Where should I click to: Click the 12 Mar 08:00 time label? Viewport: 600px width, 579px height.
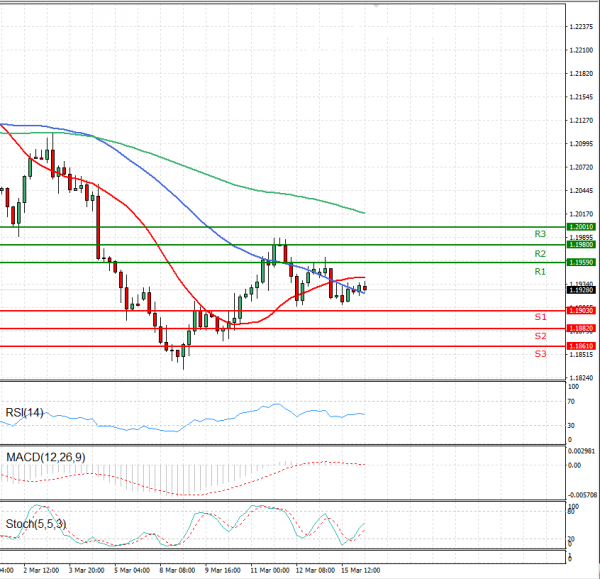click(315, 571)
